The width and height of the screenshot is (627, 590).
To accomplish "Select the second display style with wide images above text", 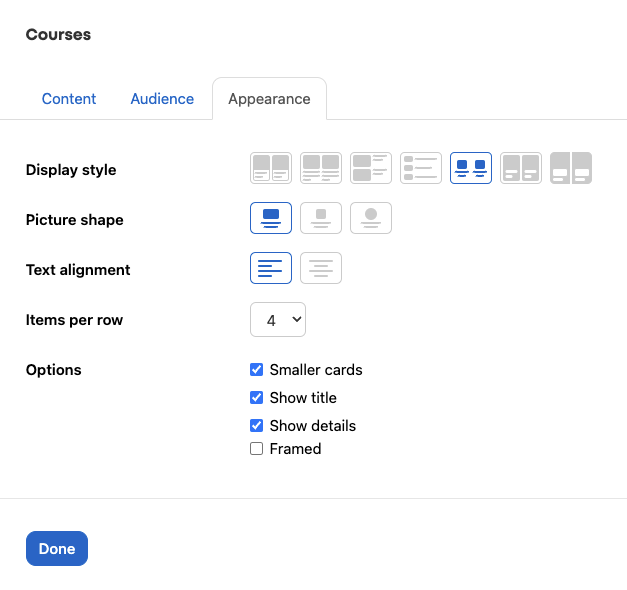I will (321, 168).
